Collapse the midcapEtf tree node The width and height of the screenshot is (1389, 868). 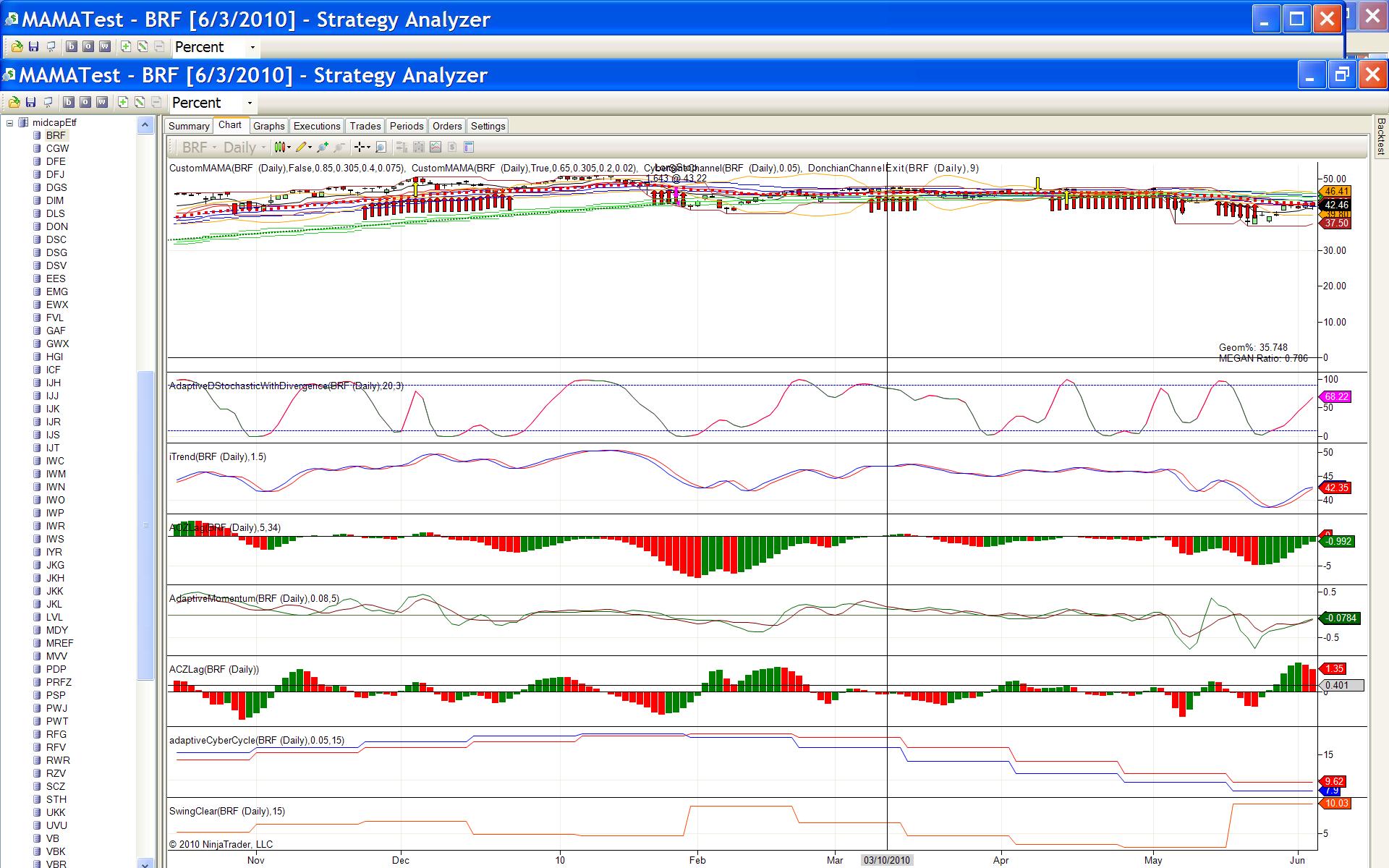pyautogui.click(x=10, y=123)
